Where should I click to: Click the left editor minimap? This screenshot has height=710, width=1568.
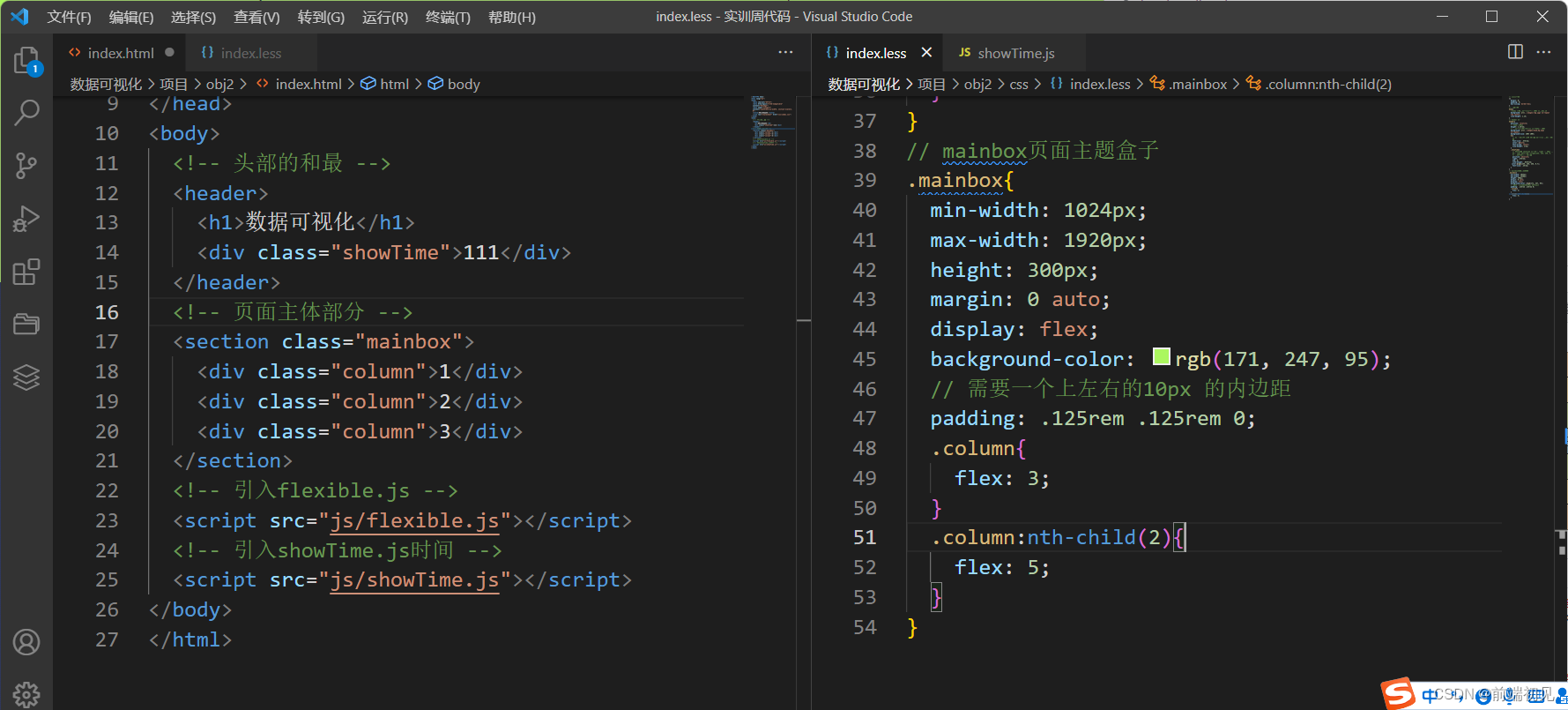[772, 122]
